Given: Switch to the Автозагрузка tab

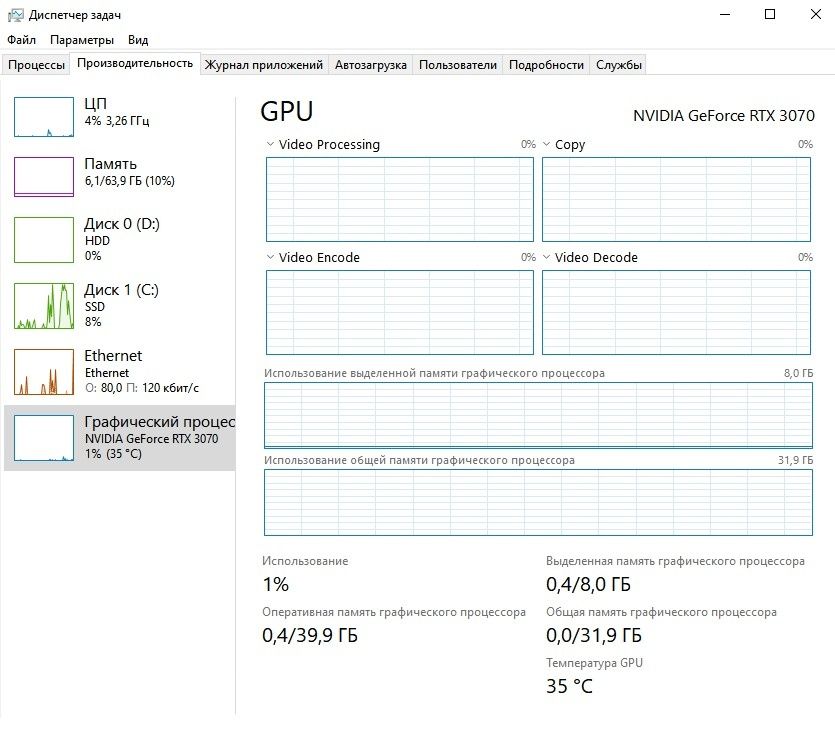Looking at the screenshot, I should click(371, 65).
